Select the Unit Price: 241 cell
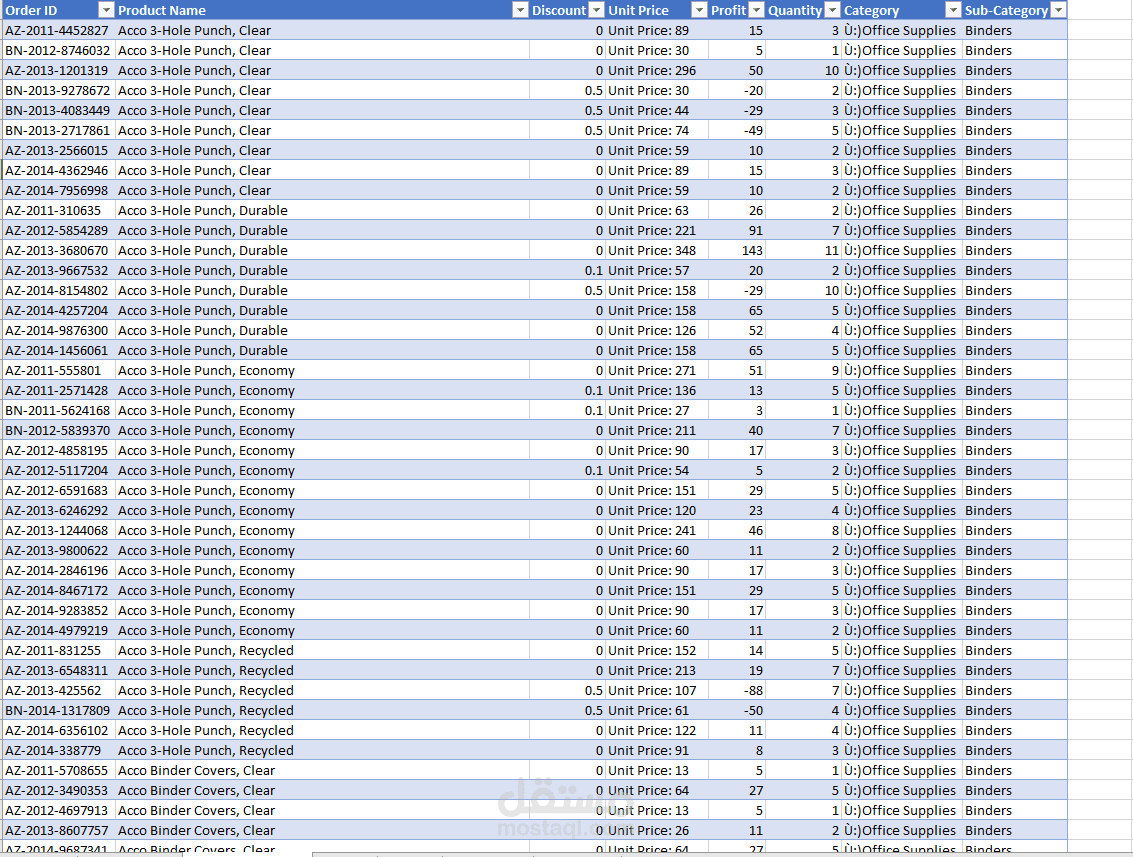The width and height of the screenshot is (1133, 857). click(x=657, y=530)
